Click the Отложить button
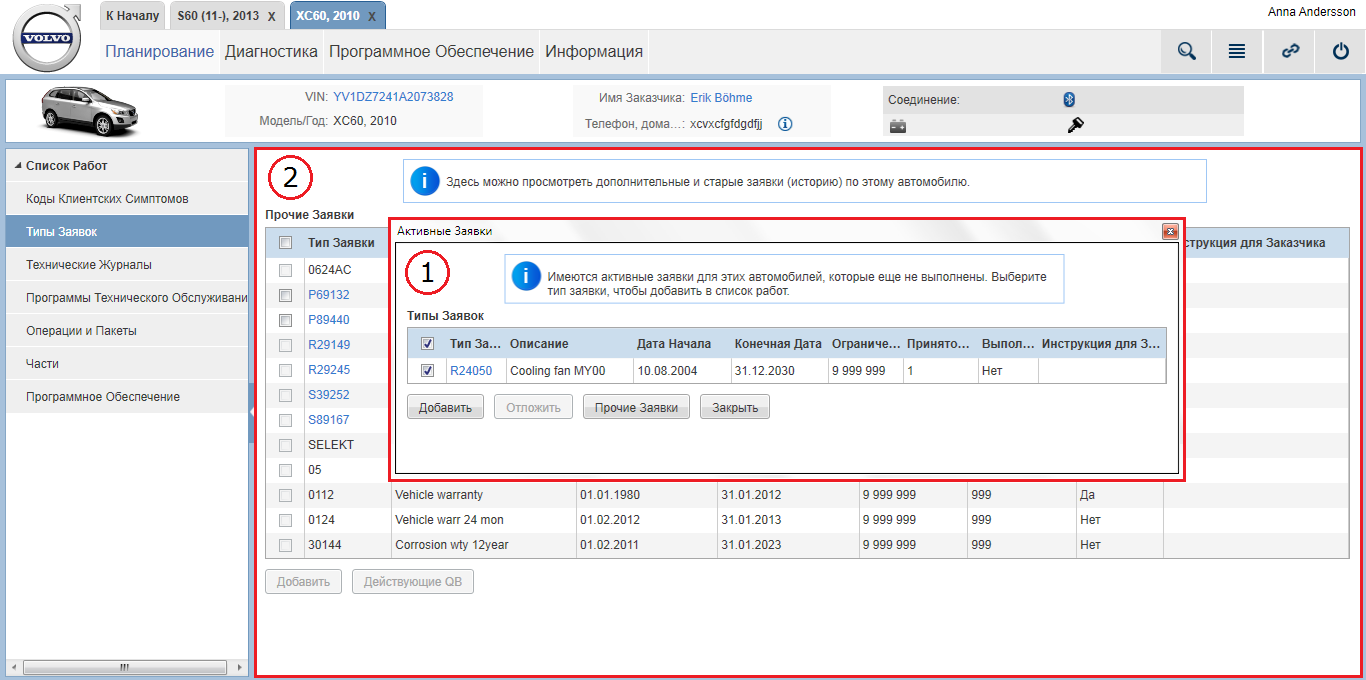Viewport: 1366px width, 680px height. tap(534, 407)
